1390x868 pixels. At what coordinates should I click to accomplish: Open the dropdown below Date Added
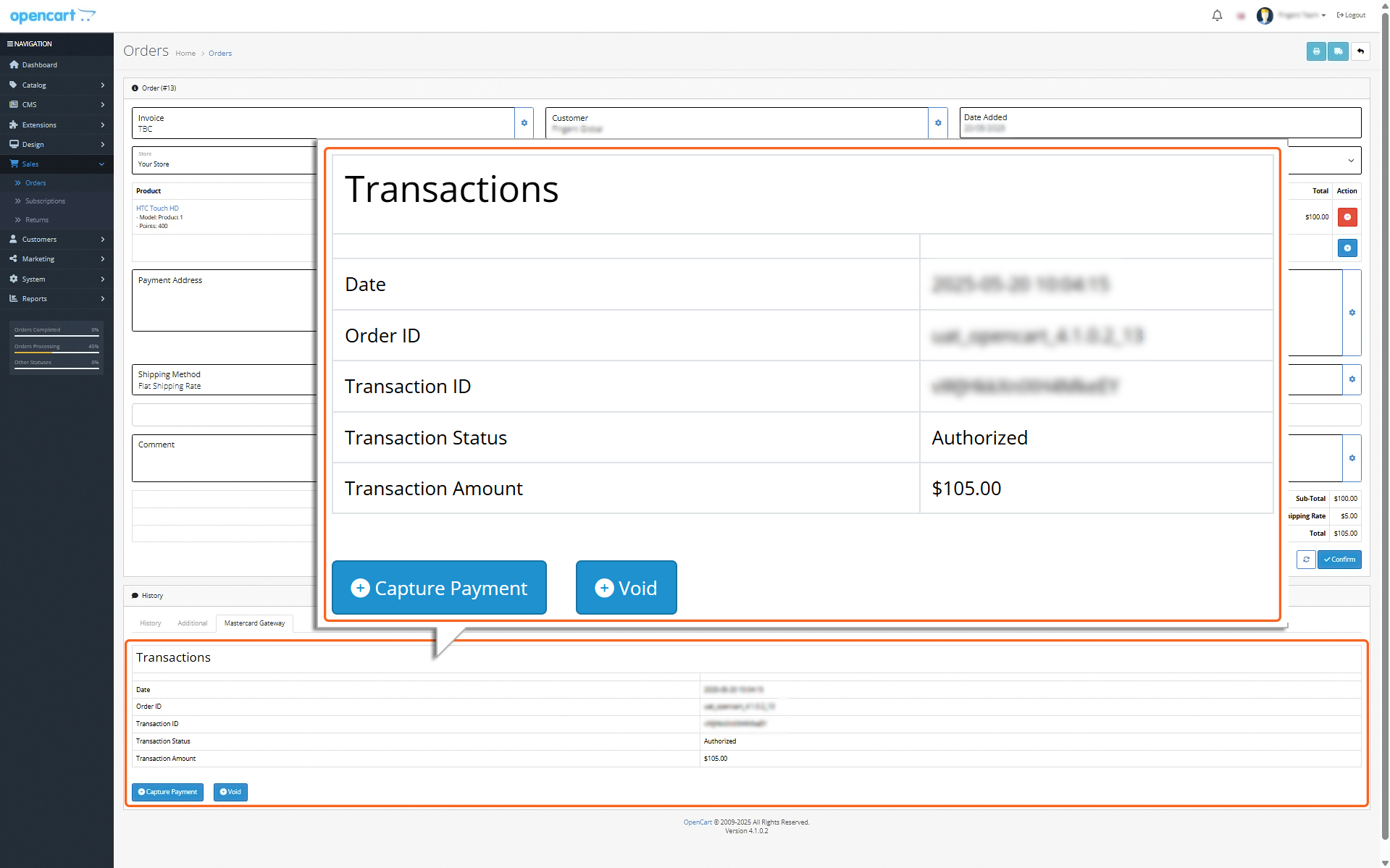[1350, 161]
